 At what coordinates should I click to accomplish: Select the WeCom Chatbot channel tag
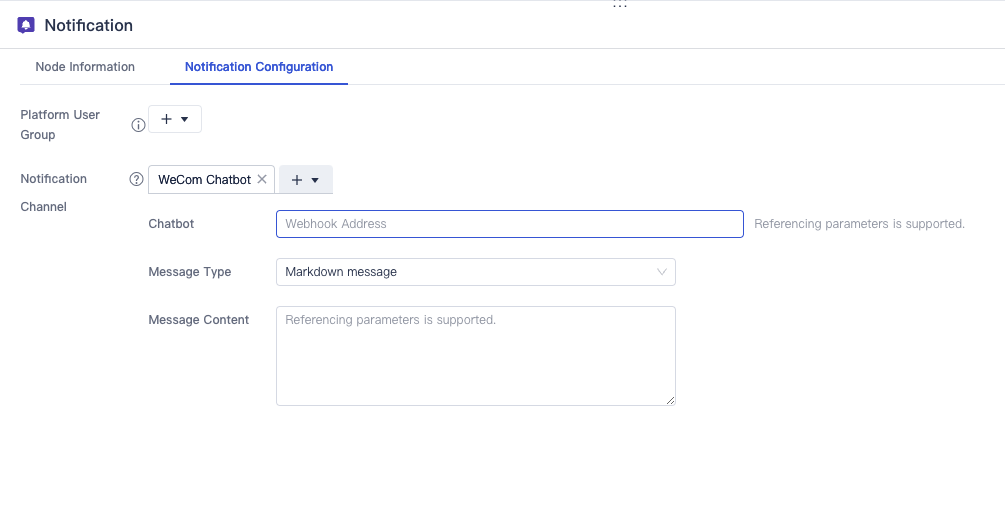pos(204,180)
